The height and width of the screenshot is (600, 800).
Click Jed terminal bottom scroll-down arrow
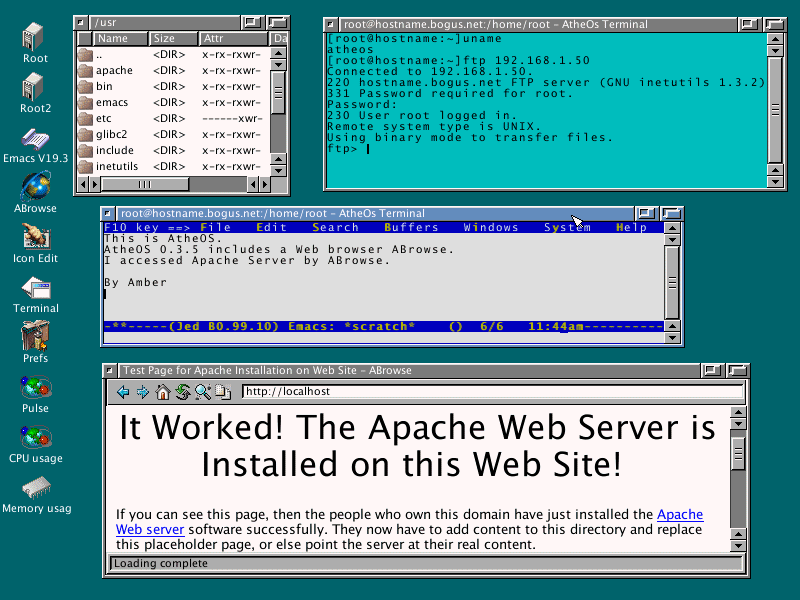click(x=672, y=337)
